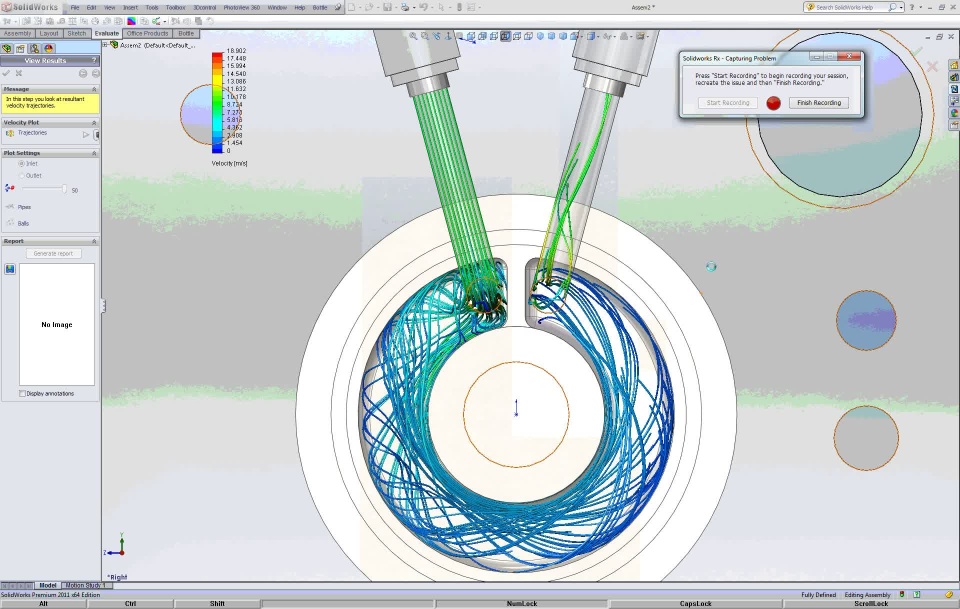960x609 pixels.
Task: Switch to the Motion Study 1 tab
Action: click(x=86, y=586)
